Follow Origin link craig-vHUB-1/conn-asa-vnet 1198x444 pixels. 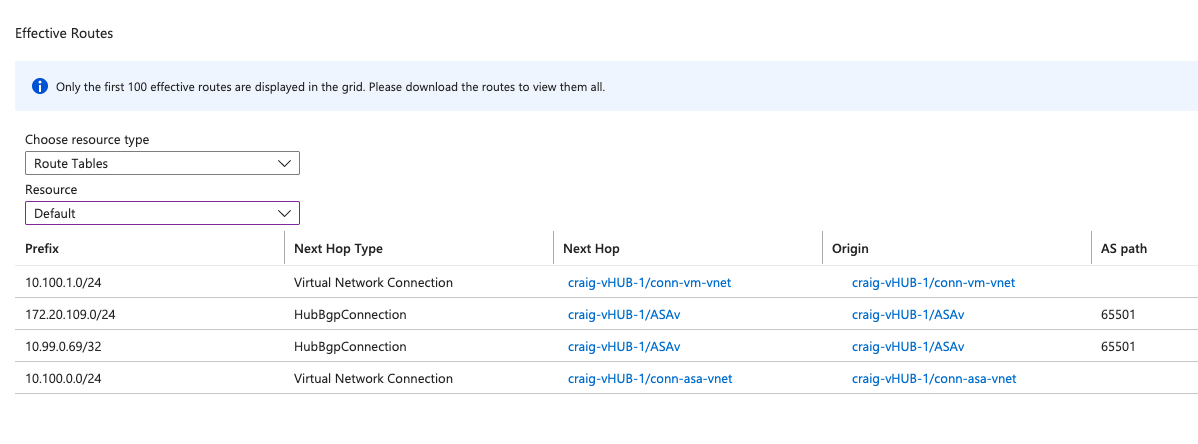pyautogui.click(x=934, y=379)
